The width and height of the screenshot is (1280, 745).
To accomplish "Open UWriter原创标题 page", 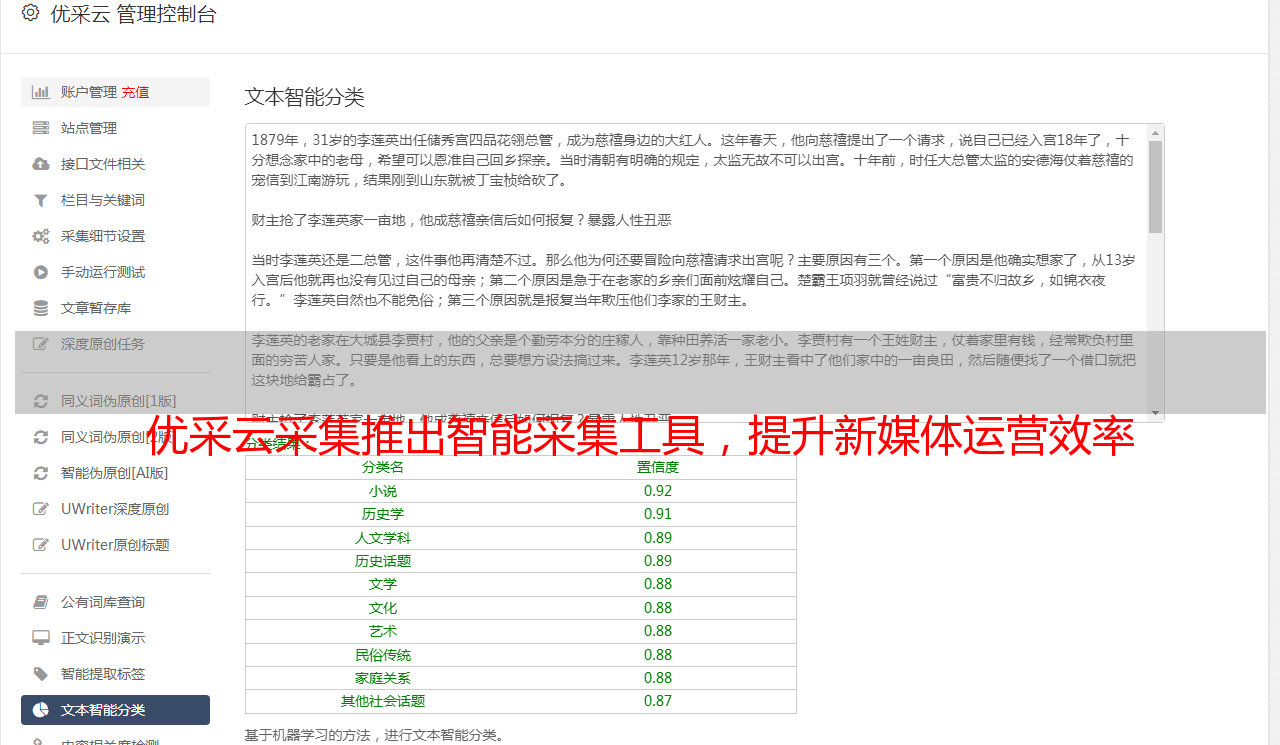I will 115,545.
